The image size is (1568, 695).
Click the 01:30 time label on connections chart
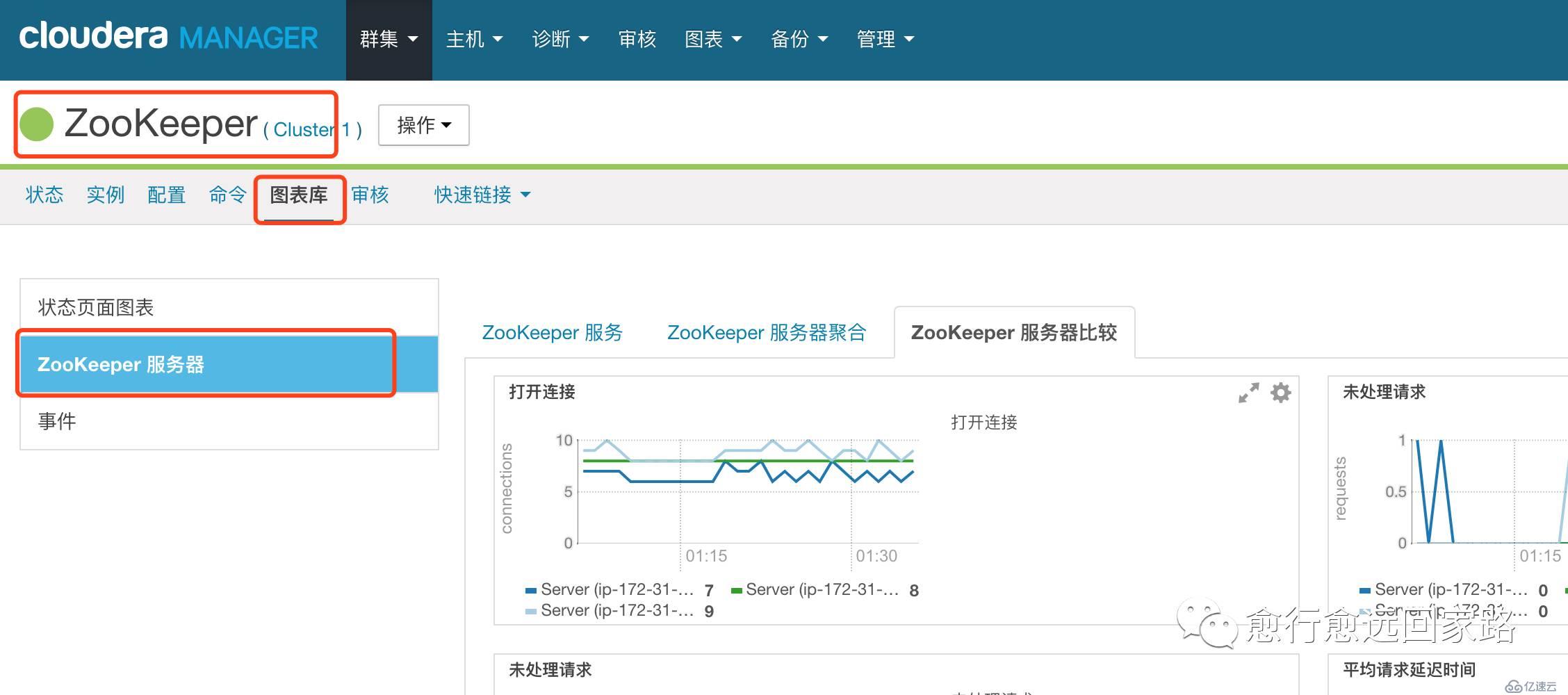point(876,556)
